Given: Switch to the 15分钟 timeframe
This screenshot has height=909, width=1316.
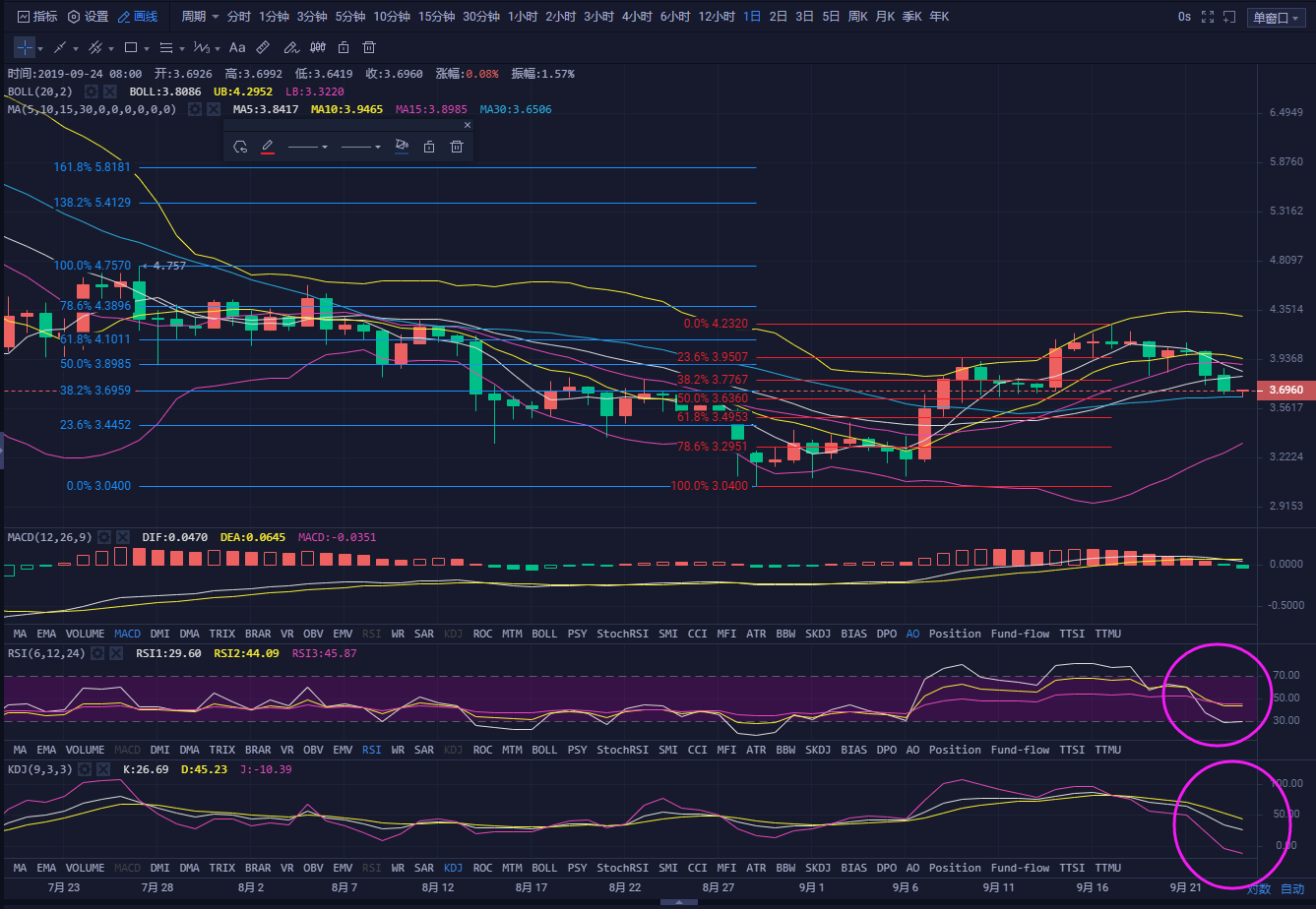Looking at the screenshot, I should pyautogui.click(x=436, y=17).
